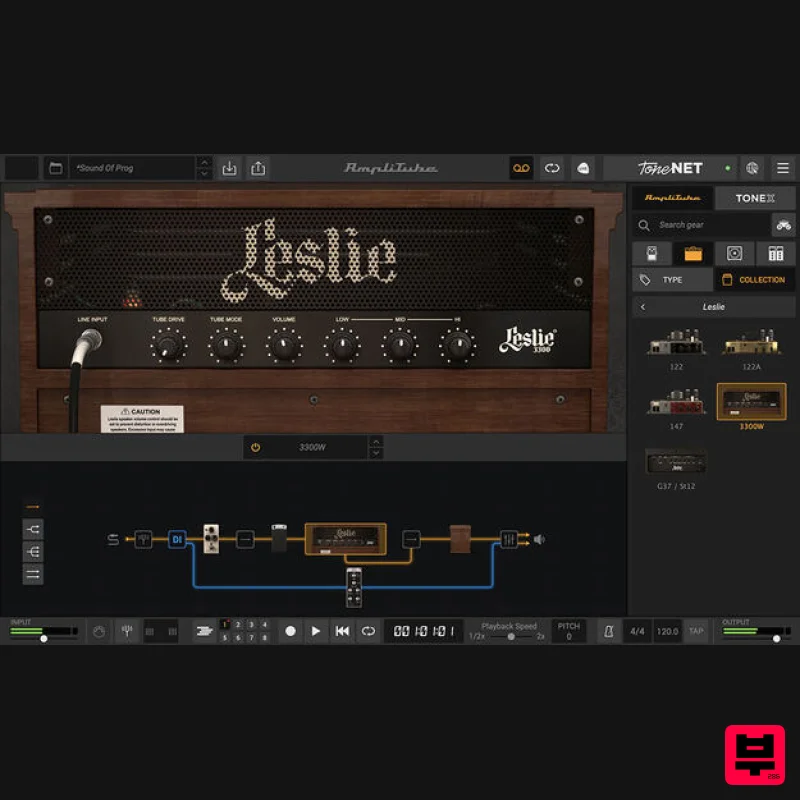This screenshot has height=800, width=800.
Task: Toggle the 3300W amp power switch
Action: click(256, 447)
